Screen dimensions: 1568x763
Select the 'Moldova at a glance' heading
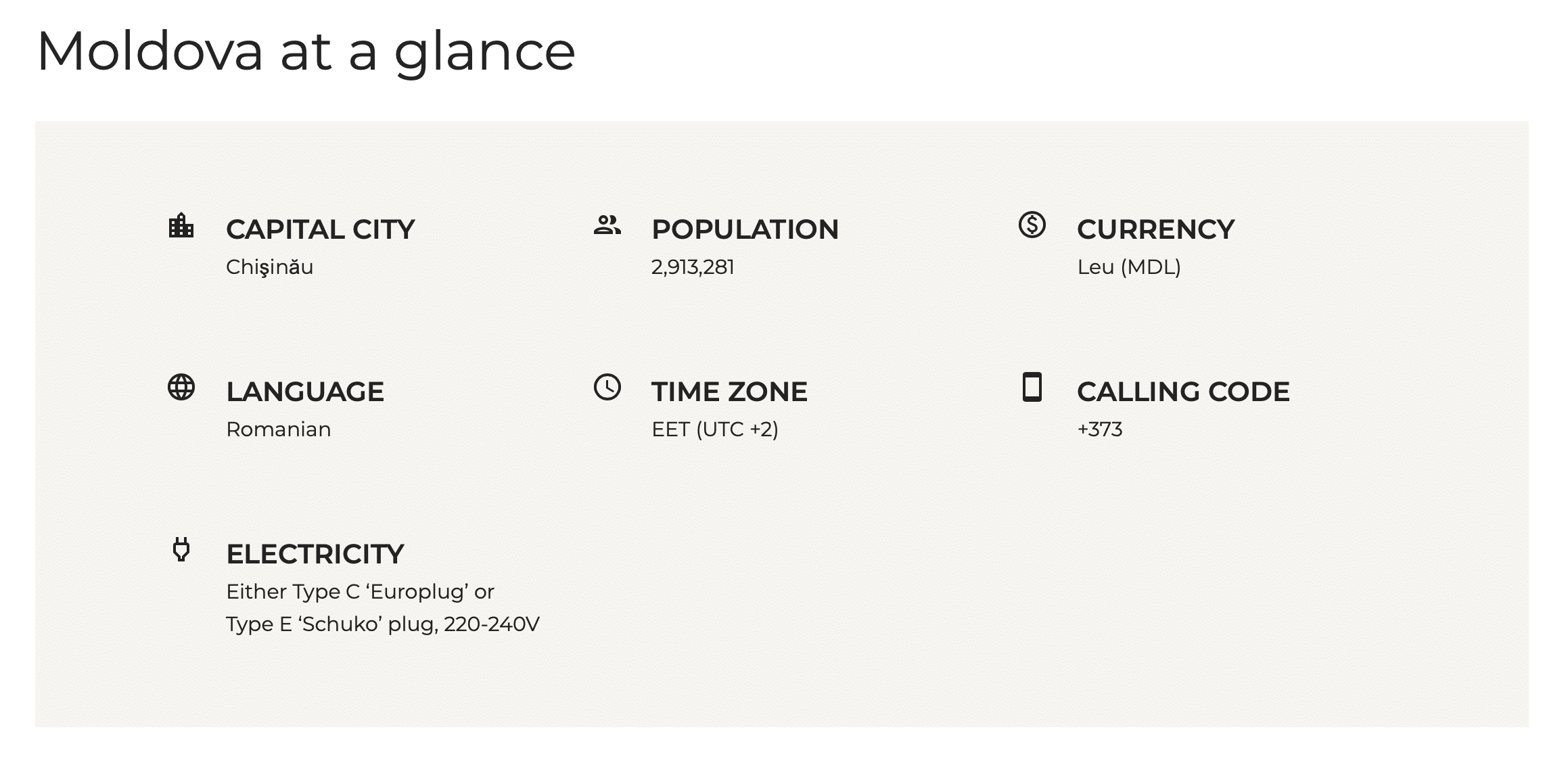[x=306, y=51]
